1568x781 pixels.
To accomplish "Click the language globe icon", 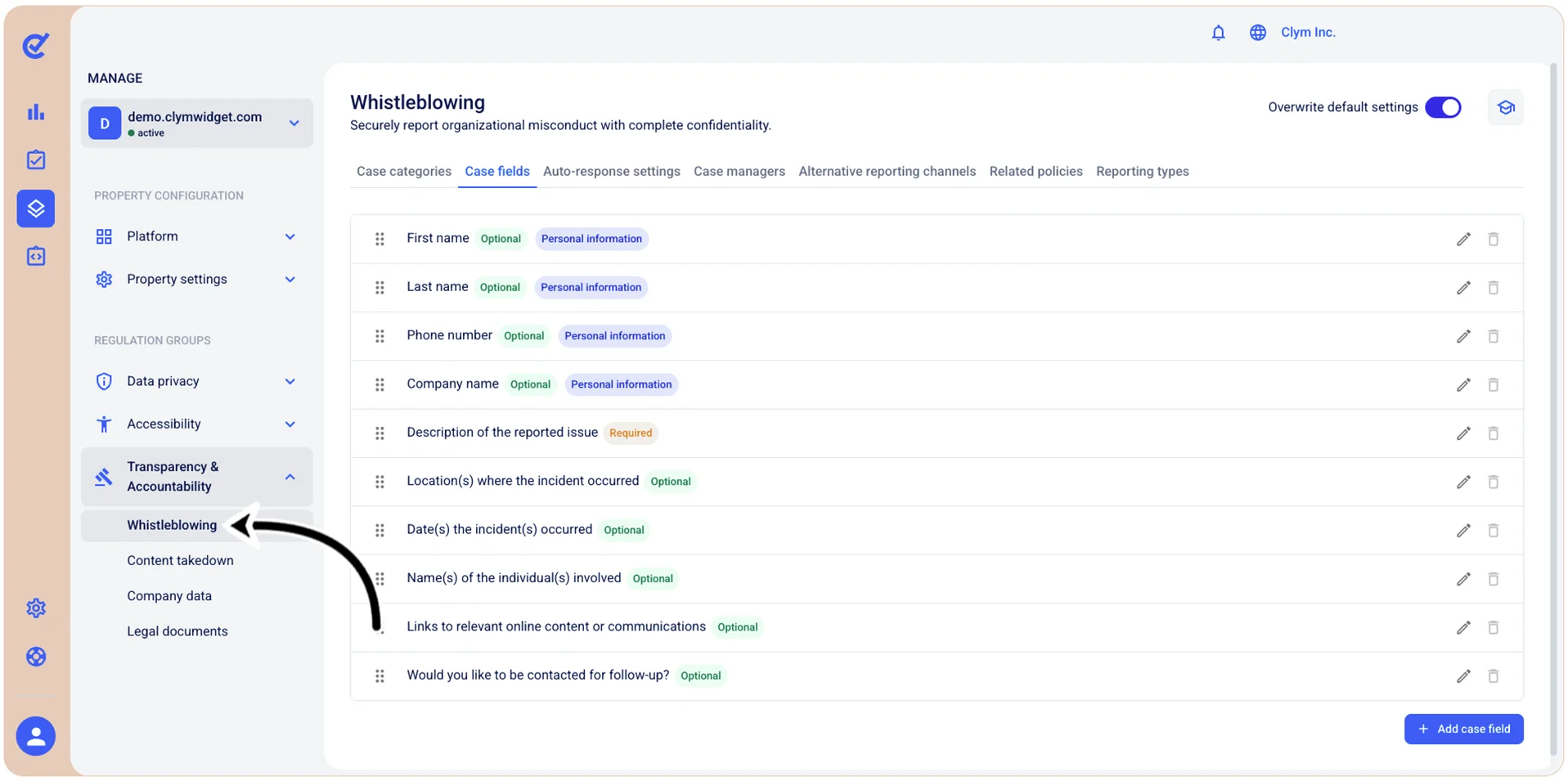I will pyautogui.click(x=1257, y=33).
